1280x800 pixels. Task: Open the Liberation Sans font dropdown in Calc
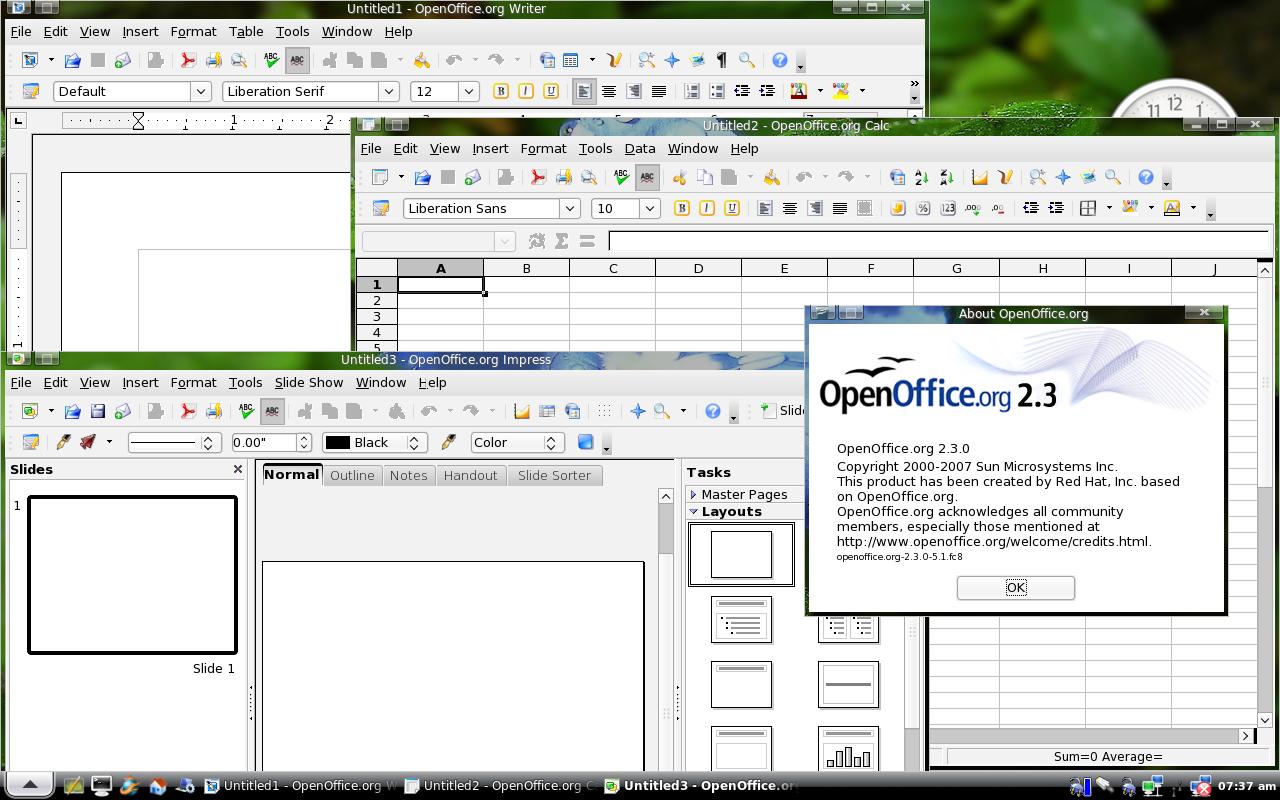569,208
